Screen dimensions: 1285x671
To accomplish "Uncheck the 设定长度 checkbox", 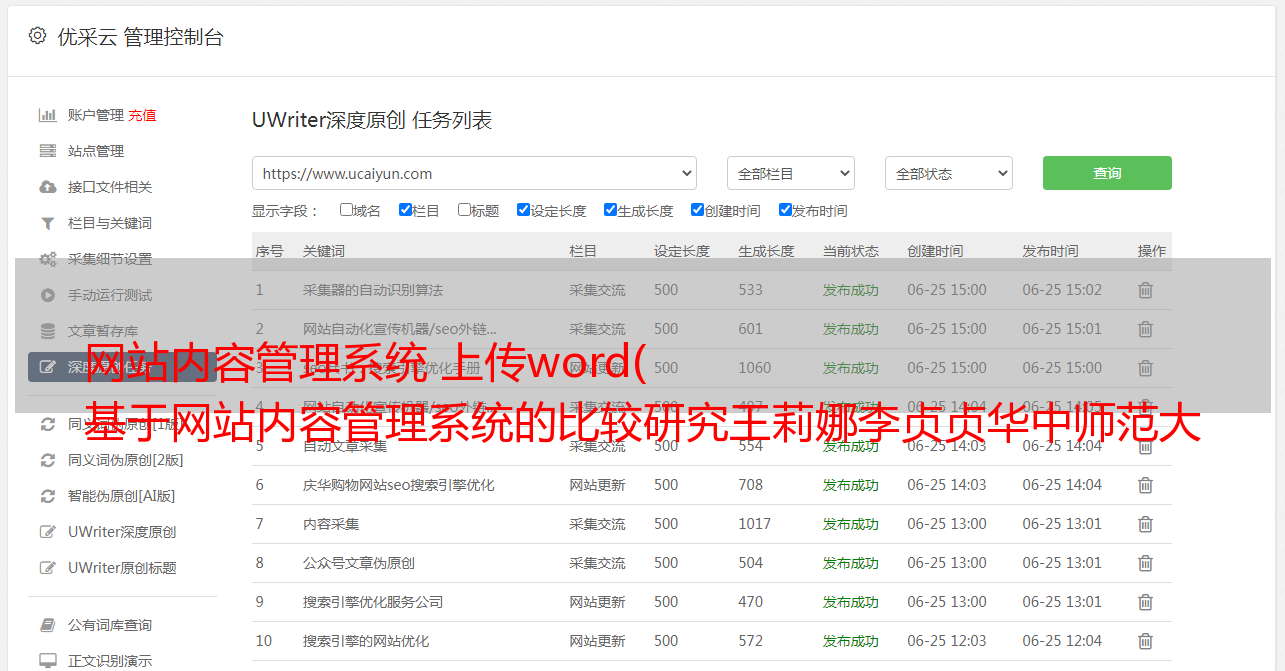I will [523, 210].
